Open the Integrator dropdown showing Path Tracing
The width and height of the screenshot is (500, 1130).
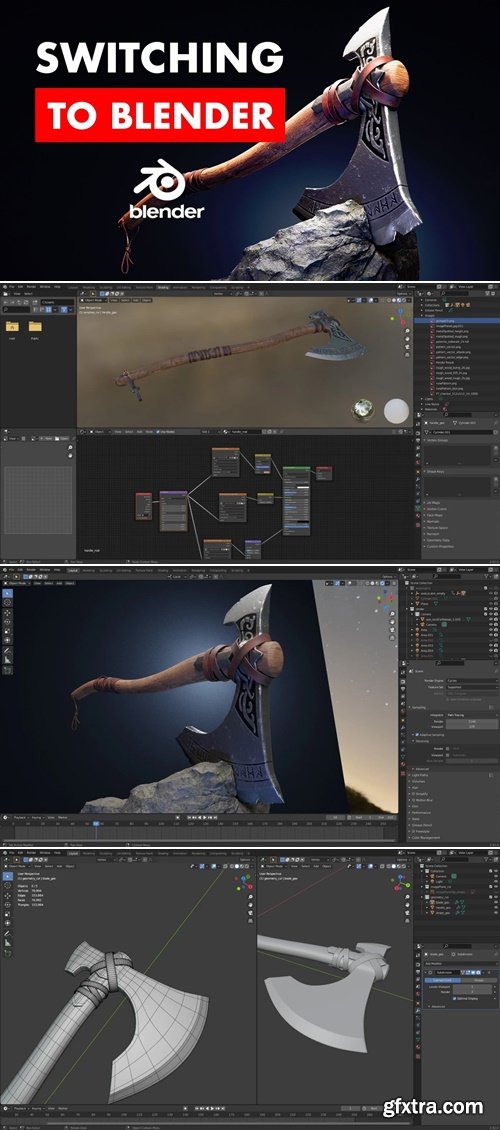pyautogui.click(x=474, y=714)
